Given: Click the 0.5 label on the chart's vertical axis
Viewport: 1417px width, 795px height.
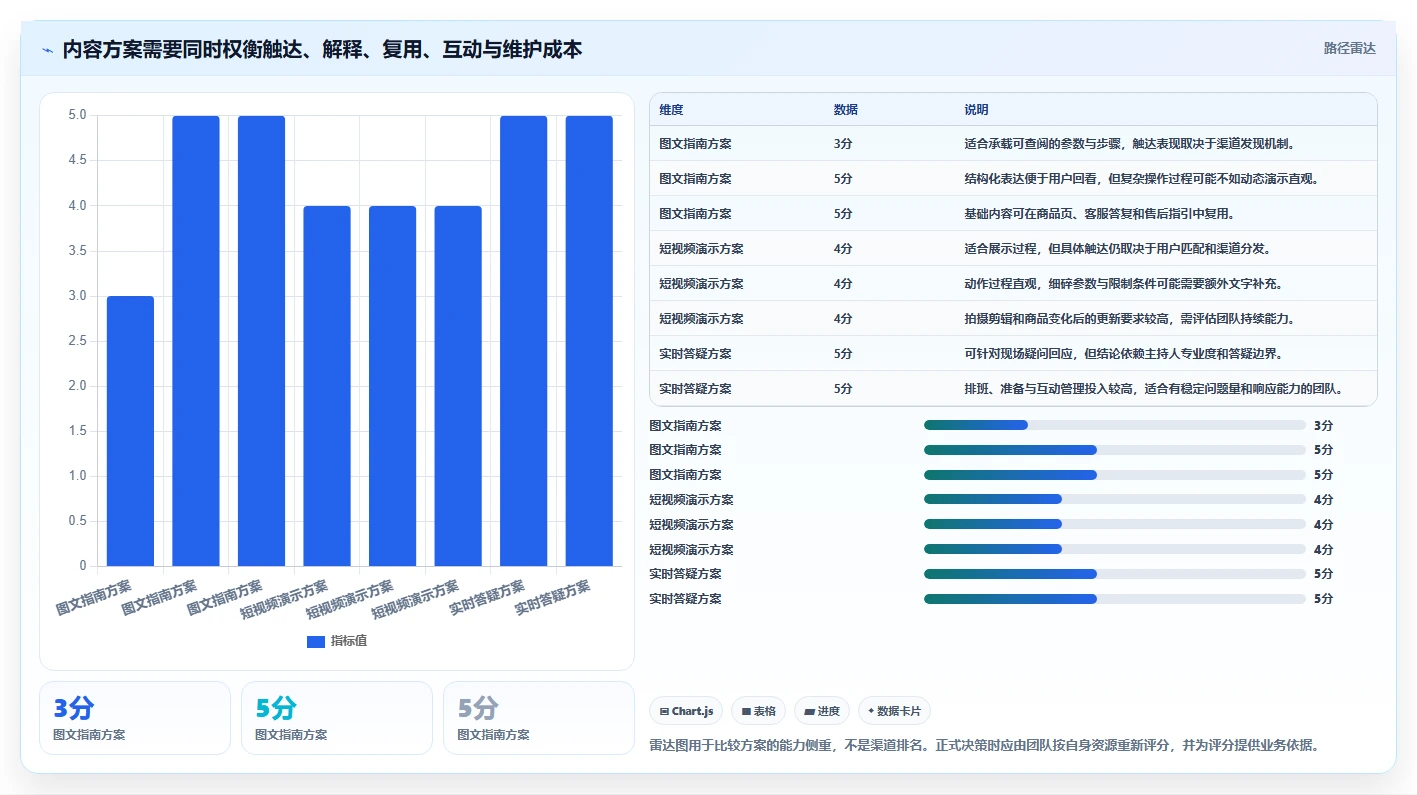Looking at the screenshot, I should click(75, 521).
